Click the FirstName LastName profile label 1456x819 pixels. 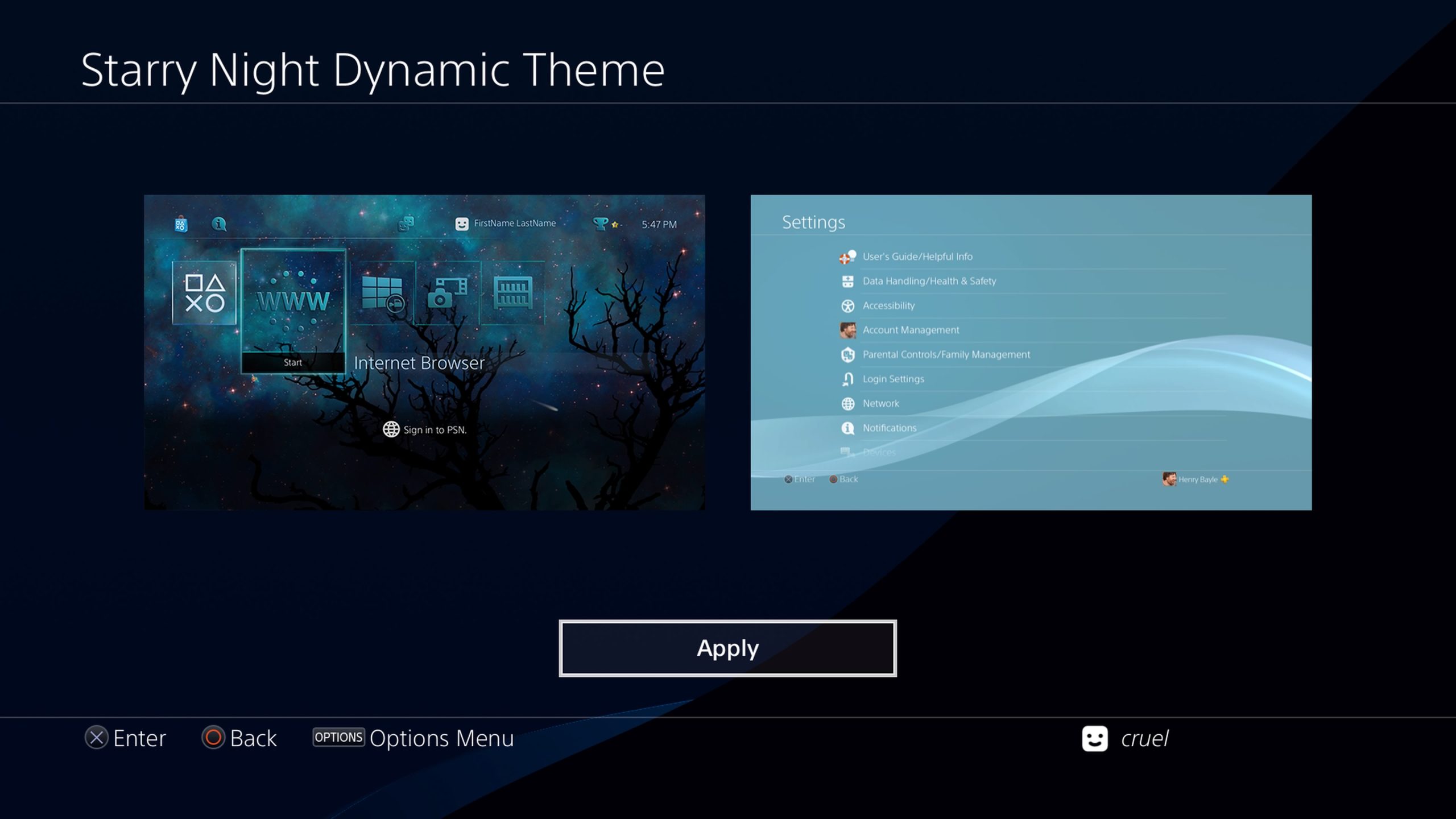click(x=514, y=224)
